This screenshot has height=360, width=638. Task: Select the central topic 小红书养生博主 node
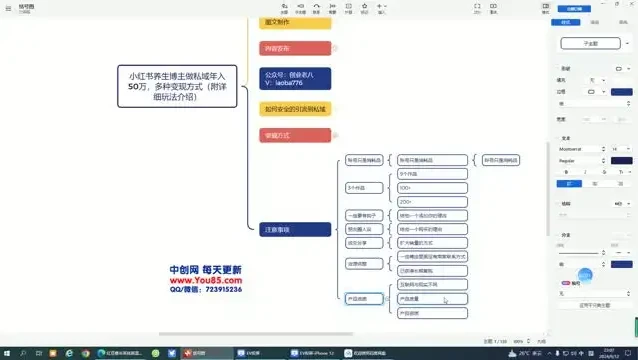click(x=177, y=86)
